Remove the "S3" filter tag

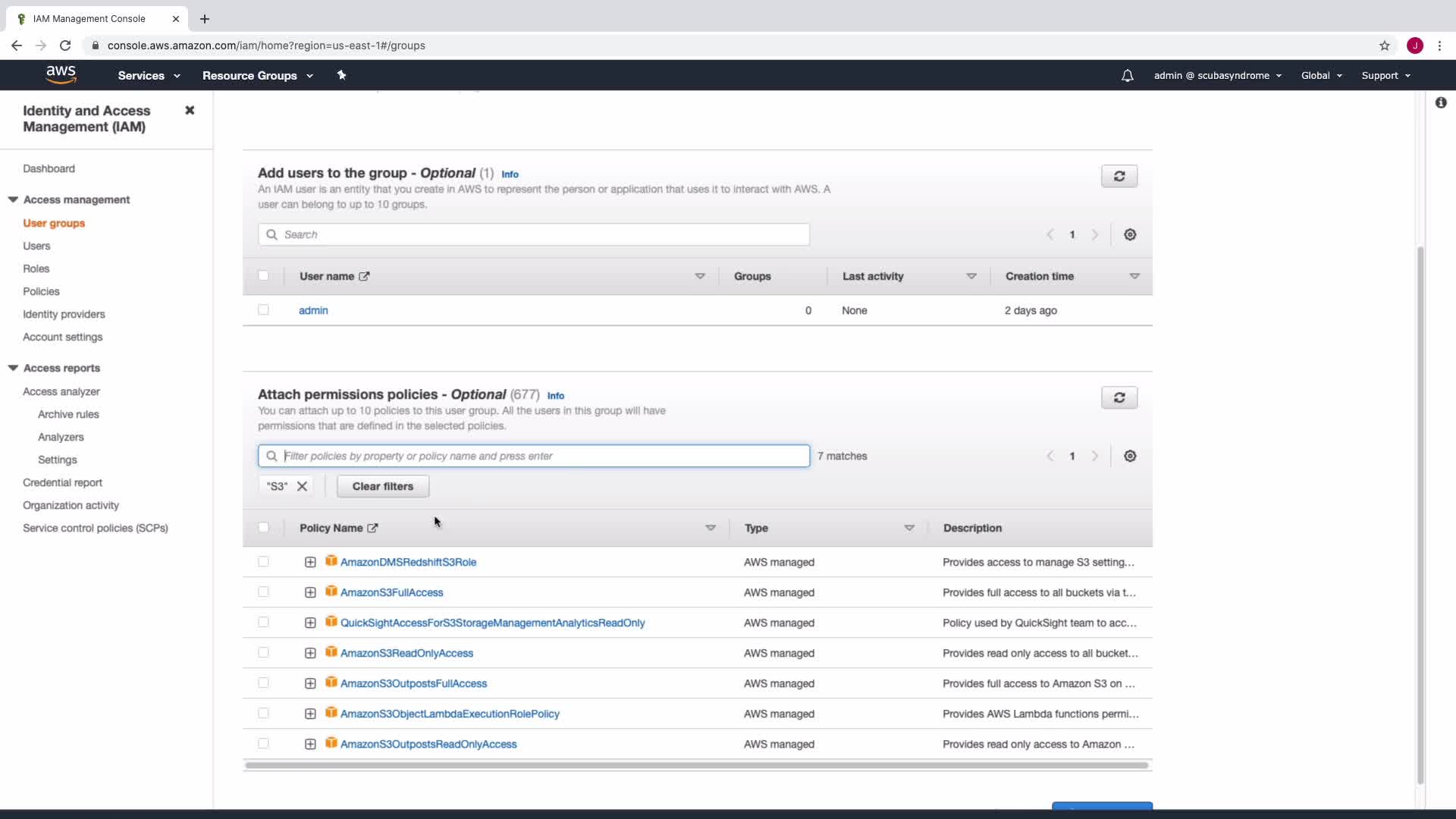[302, 486]
